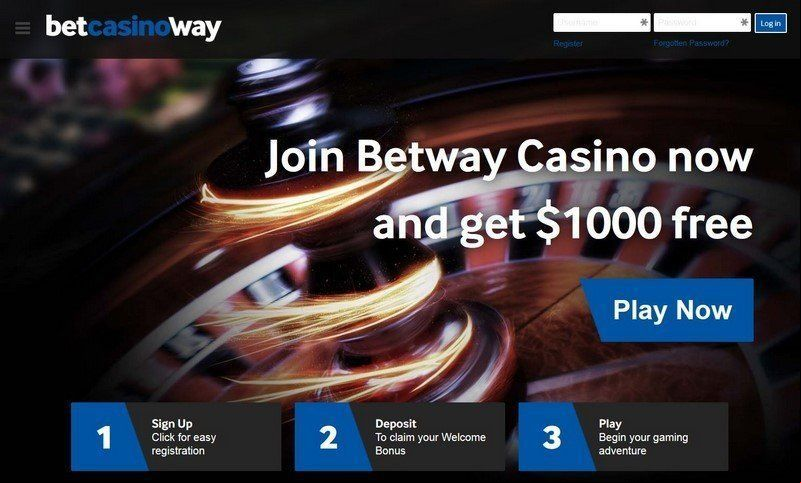
Task: Click the Play step heading
Action: (x=610, y=424)
